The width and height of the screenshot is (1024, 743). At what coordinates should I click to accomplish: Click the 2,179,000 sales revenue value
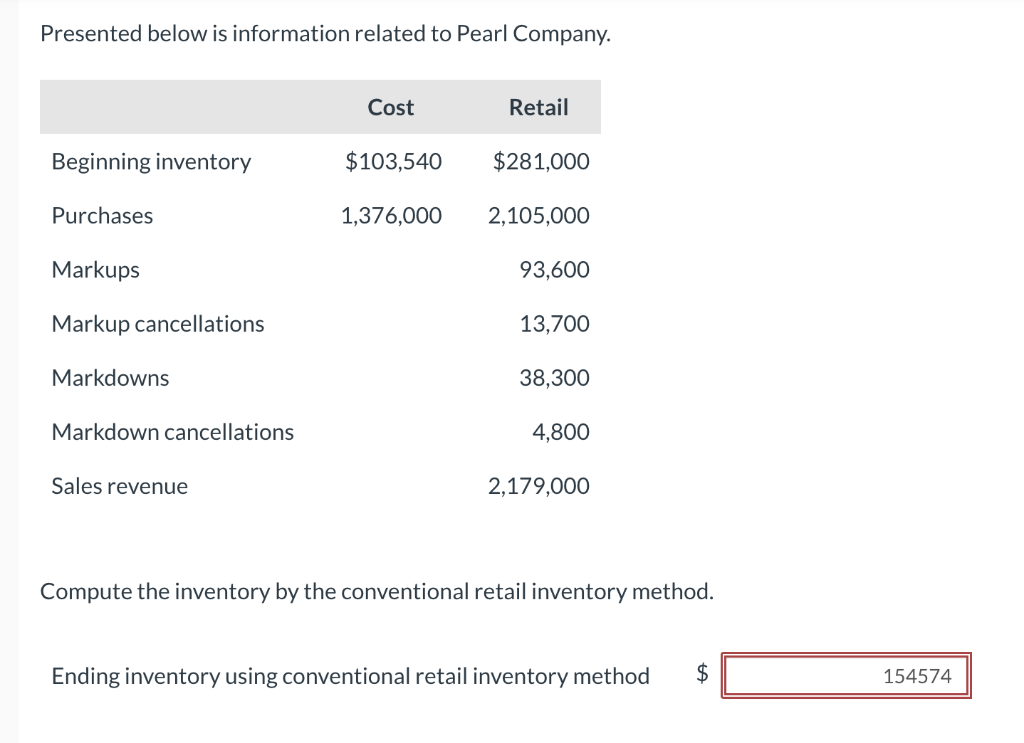[539, 485]
